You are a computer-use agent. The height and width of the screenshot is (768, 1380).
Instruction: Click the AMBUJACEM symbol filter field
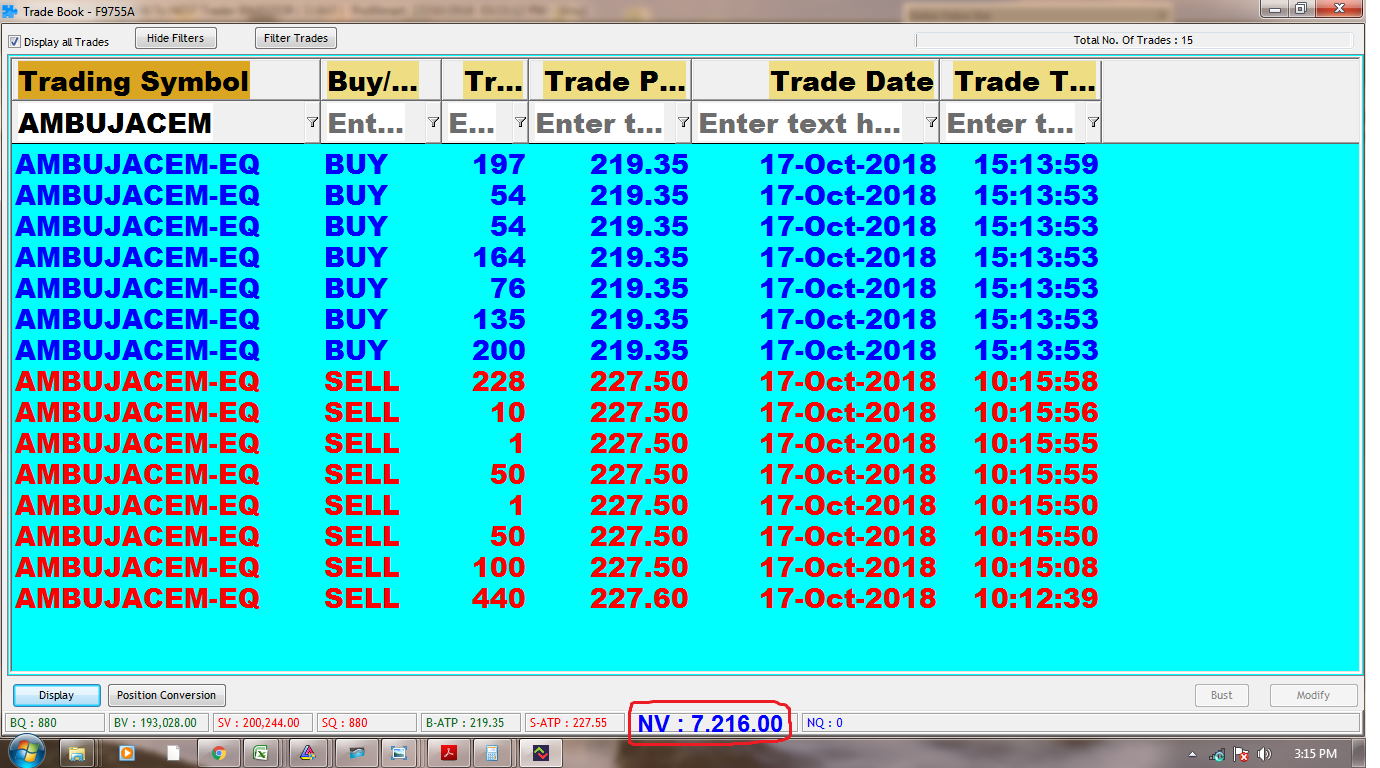pos(160,123)
